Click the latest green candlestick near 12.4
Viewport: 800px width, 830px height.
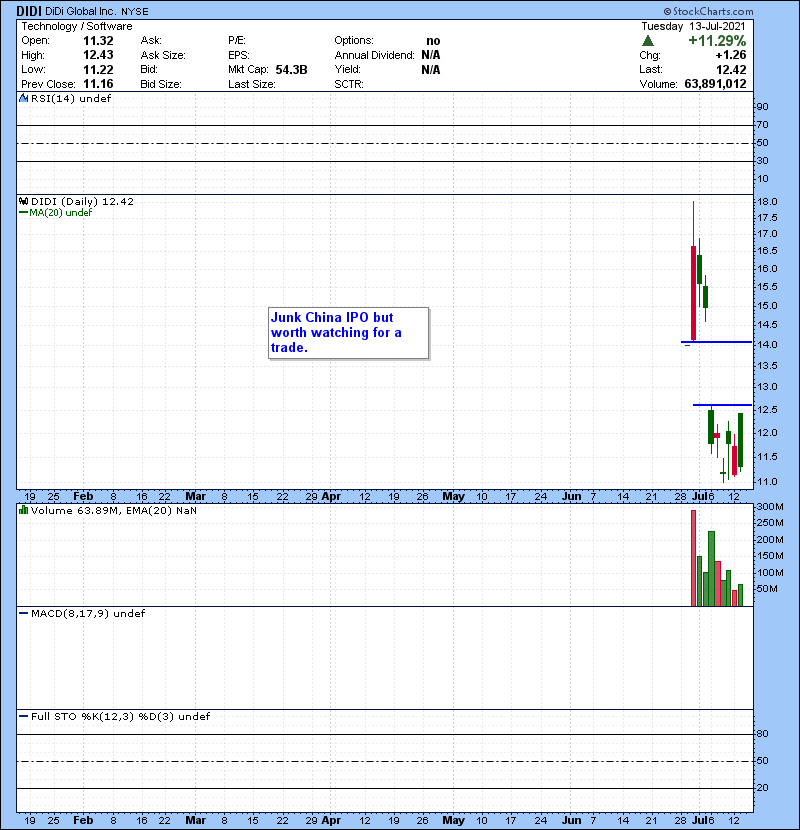pyautogui.click(x=741, y=440)
